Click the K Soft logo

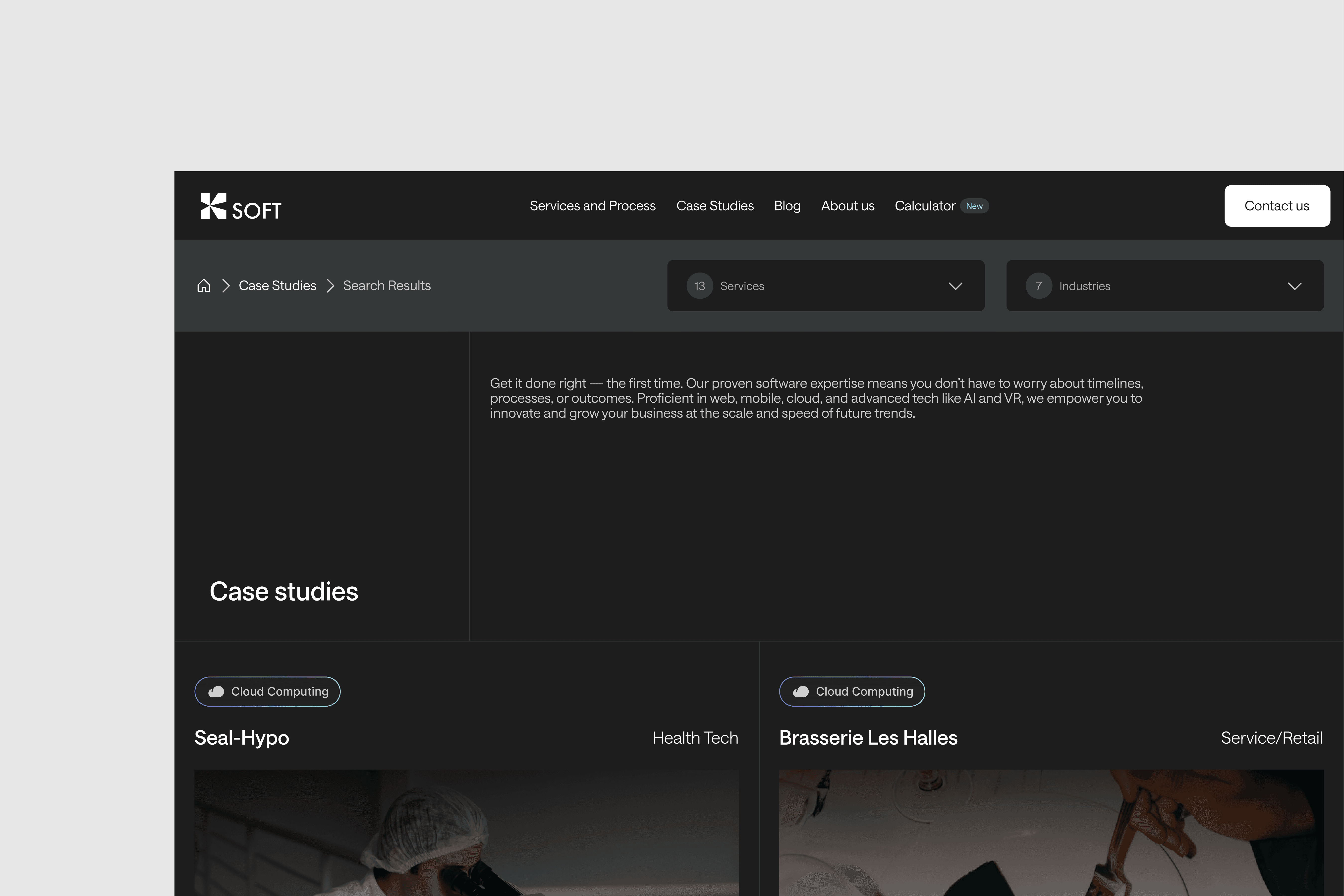[x=241, y=206]
